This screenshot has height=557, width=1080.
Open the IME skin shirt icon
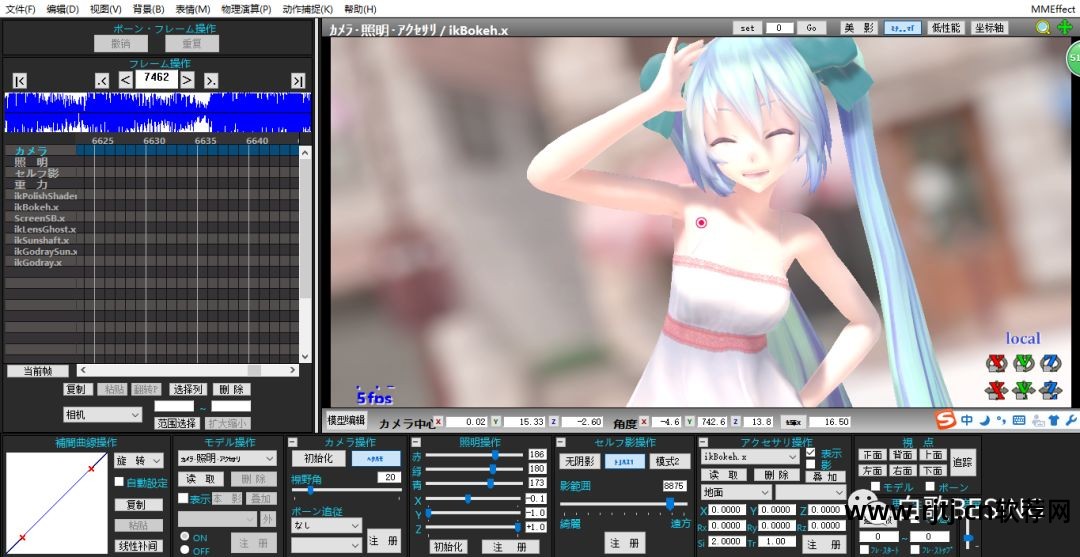(1055, 420)
